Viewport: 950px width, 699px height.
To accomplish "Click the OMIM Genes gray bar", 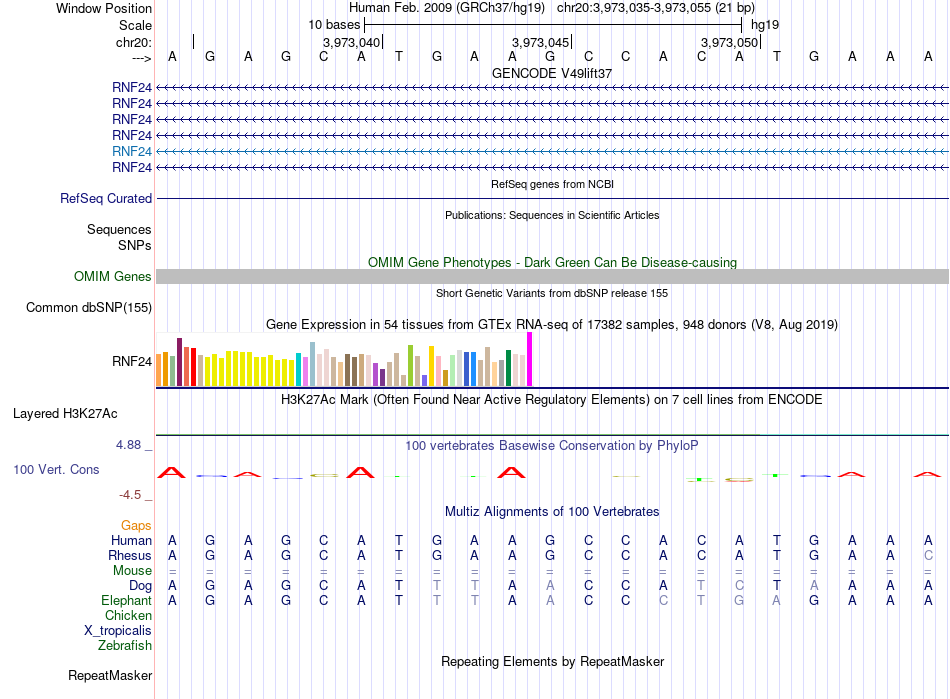I will pos(552,277).
